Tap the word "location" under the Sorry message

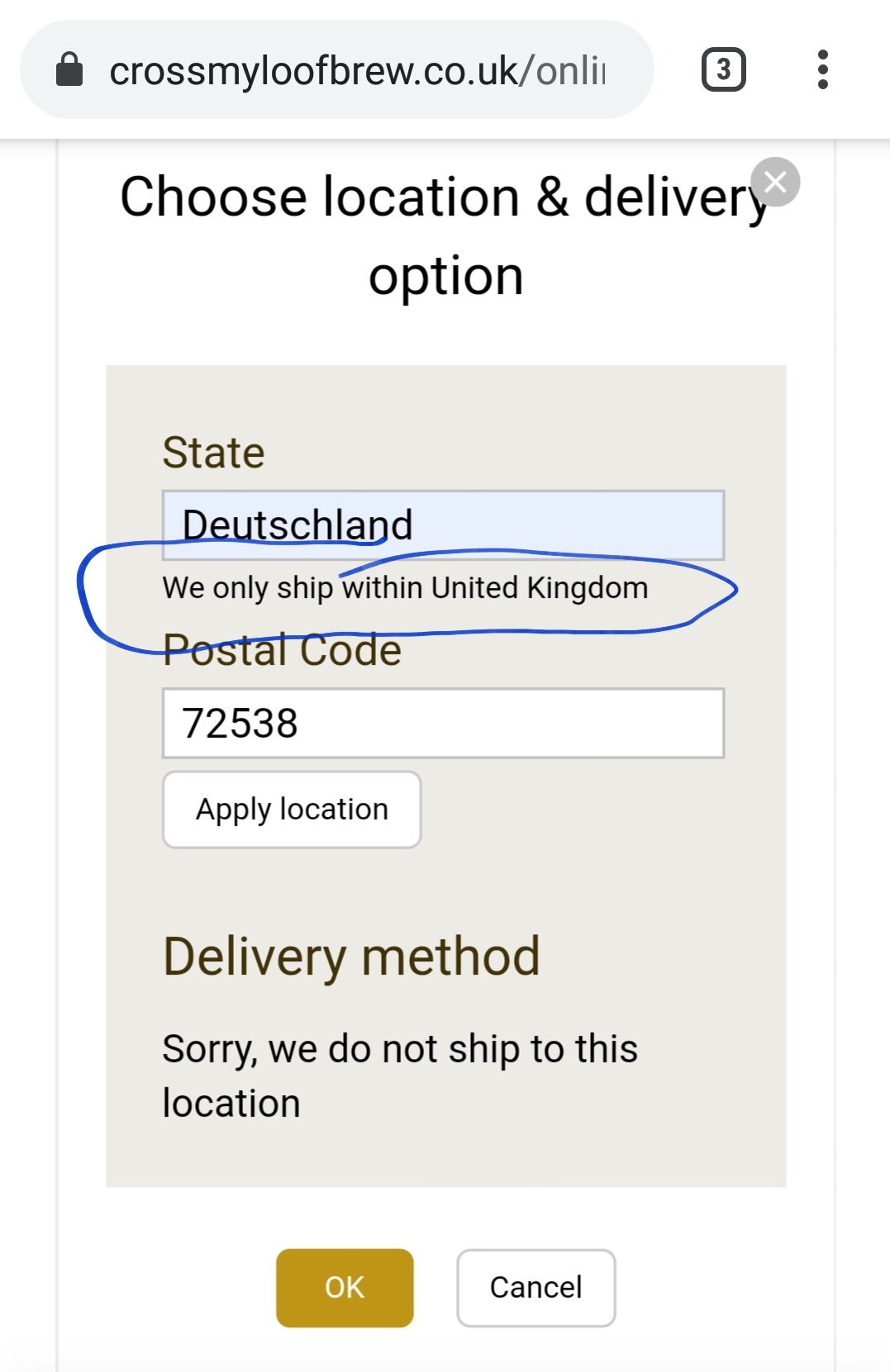[x=231, y=1104]
